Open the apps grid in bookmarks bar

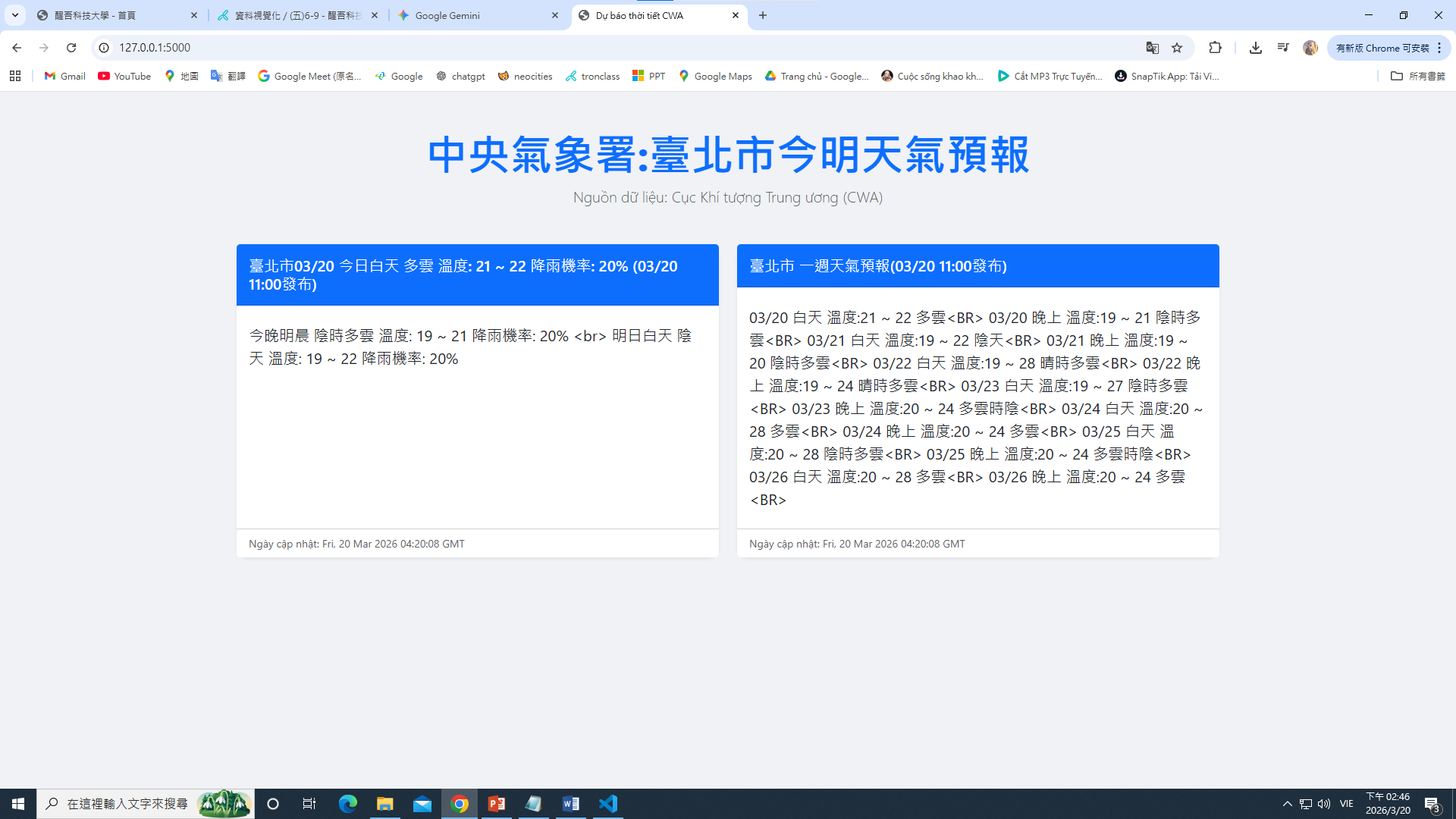click(15, 76)
